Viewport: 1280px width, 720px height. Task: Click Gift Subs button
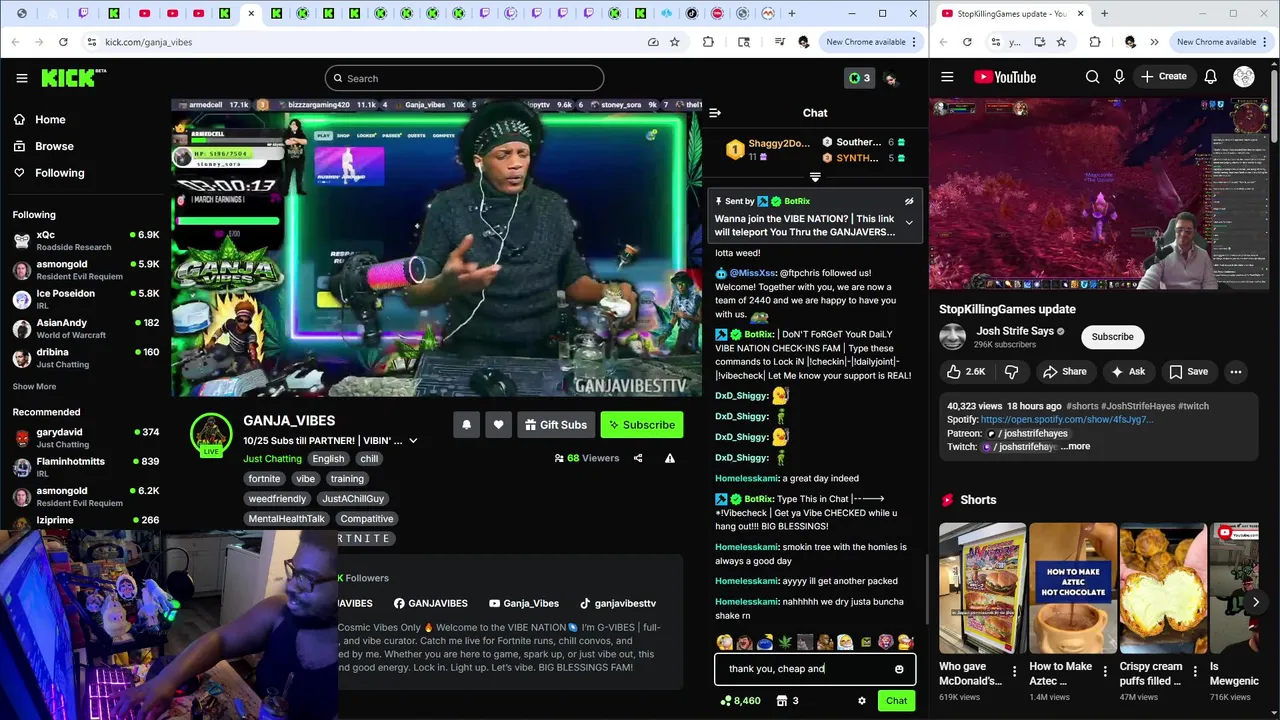point(556,425)
